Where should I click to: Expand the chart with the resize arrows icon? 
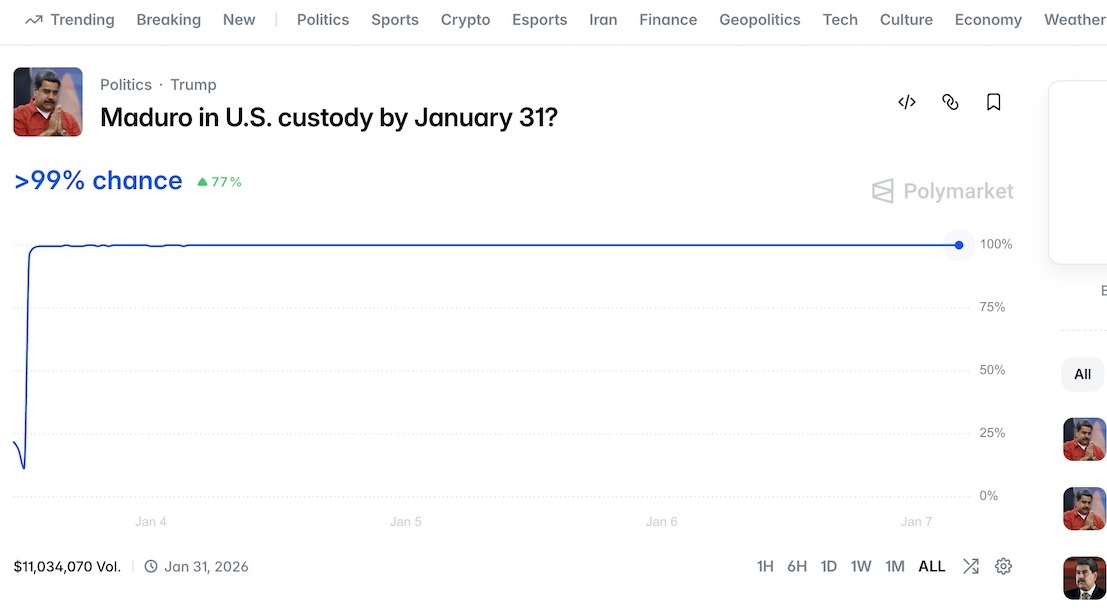pyautogui.click(x=970, y=565)
